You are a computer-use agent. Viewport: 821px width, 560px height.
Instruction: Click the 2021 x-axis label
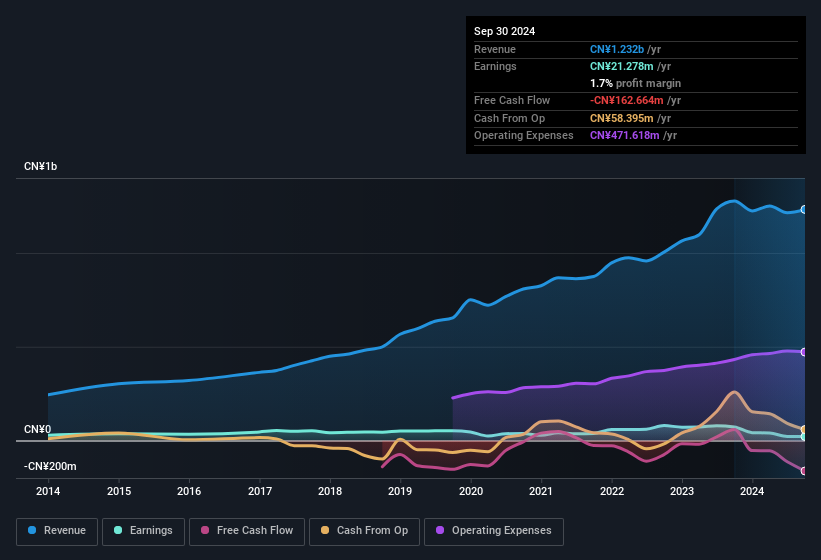541,491
